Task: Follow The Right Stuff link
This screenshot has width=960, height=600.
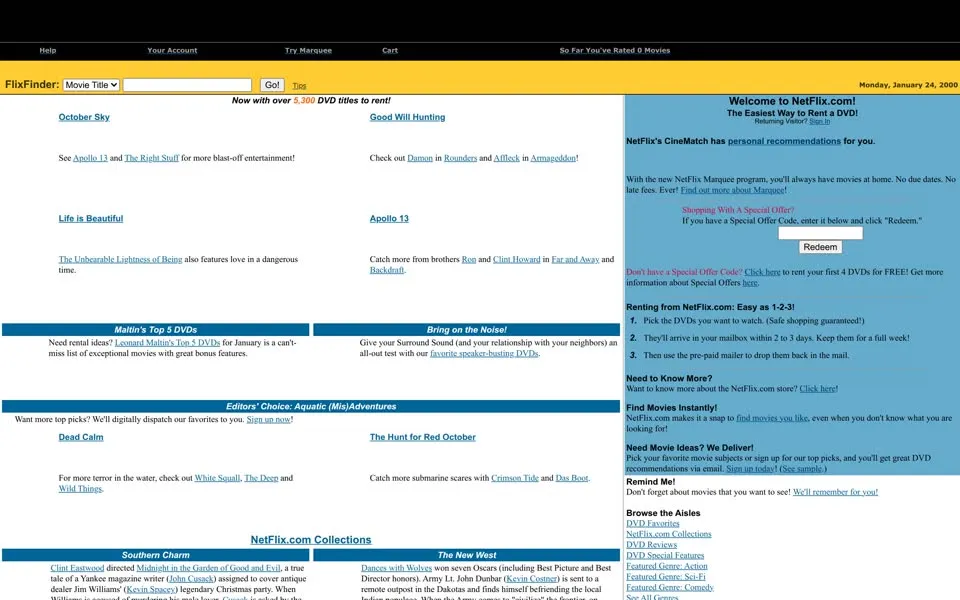Action: [151, 158]
